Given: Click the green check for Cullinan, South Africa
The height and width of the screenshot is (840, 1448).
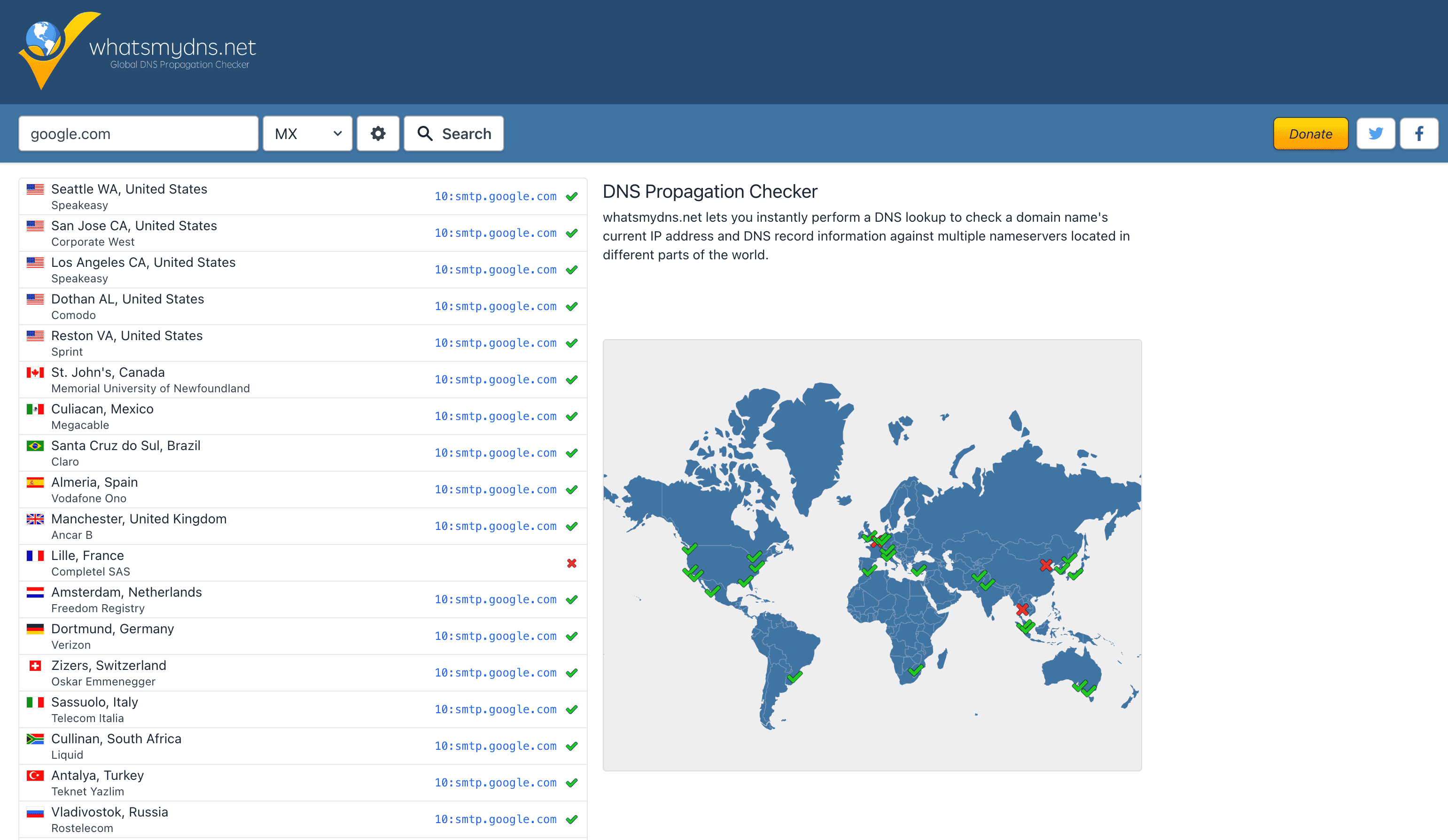Looking at the screenshot, I should [x=572, y=747].
